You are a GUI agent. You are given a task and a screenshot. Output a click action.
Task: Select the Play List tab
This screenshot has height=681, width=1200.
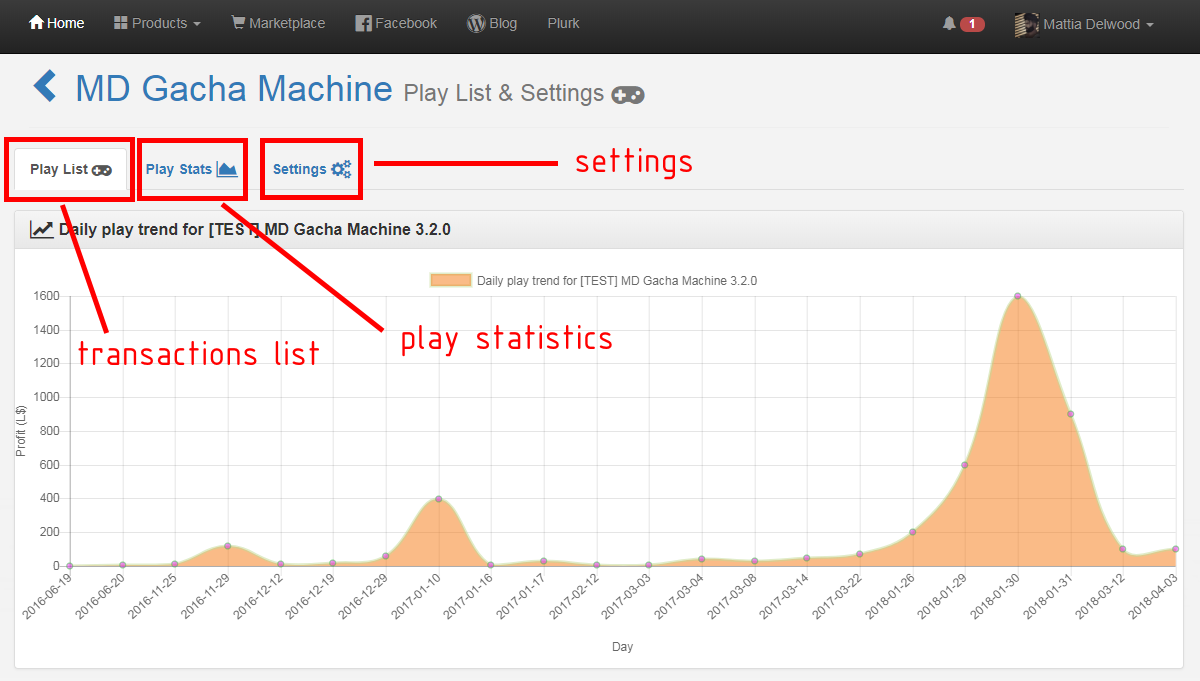[x=70, y=169]
